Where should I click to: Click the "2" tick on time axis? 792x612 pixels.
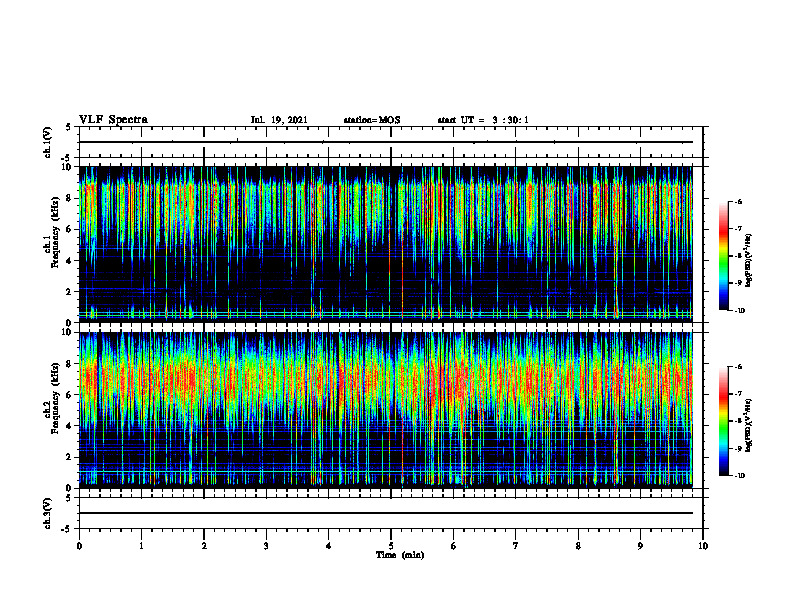[x=204, y=546]
